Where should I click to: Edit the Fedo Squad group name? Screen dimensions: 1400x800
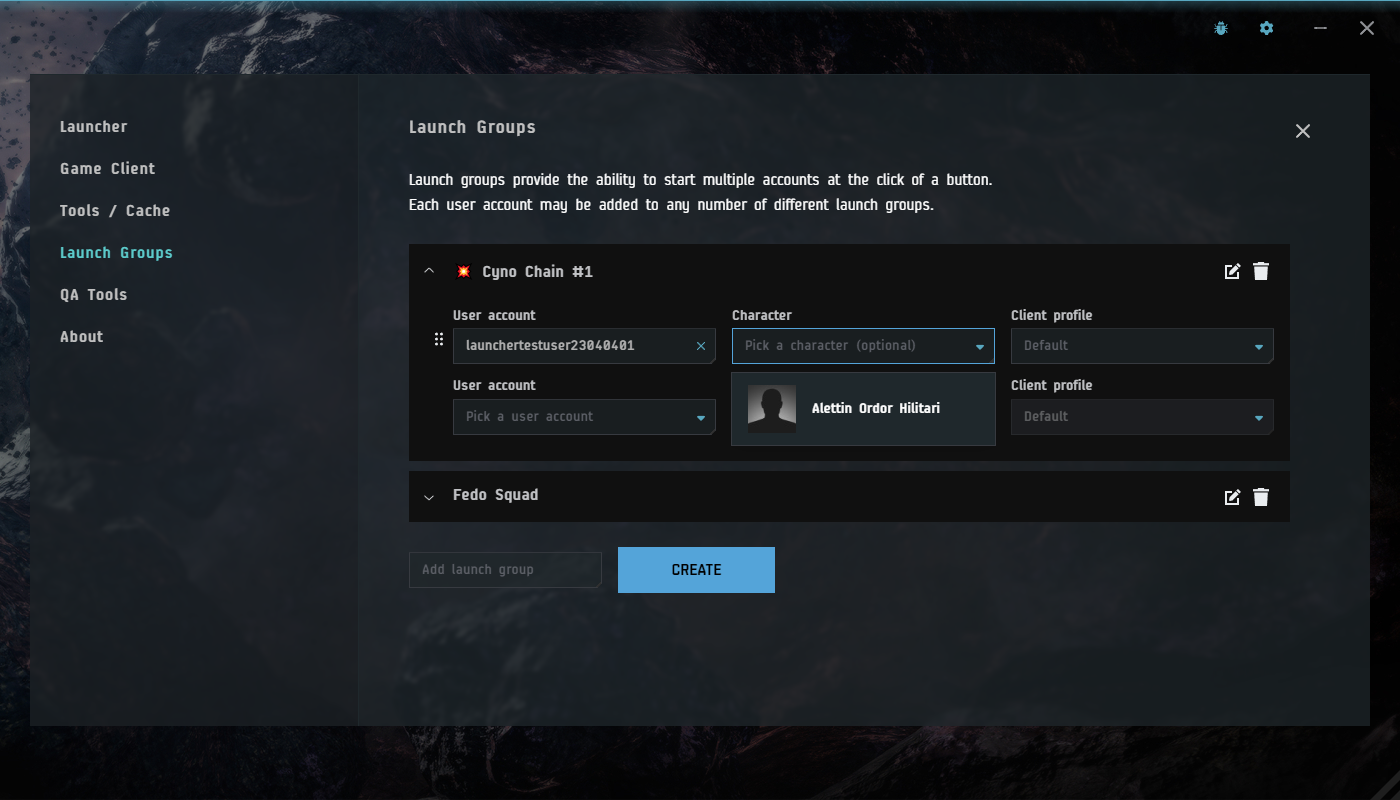(1232, 497)
